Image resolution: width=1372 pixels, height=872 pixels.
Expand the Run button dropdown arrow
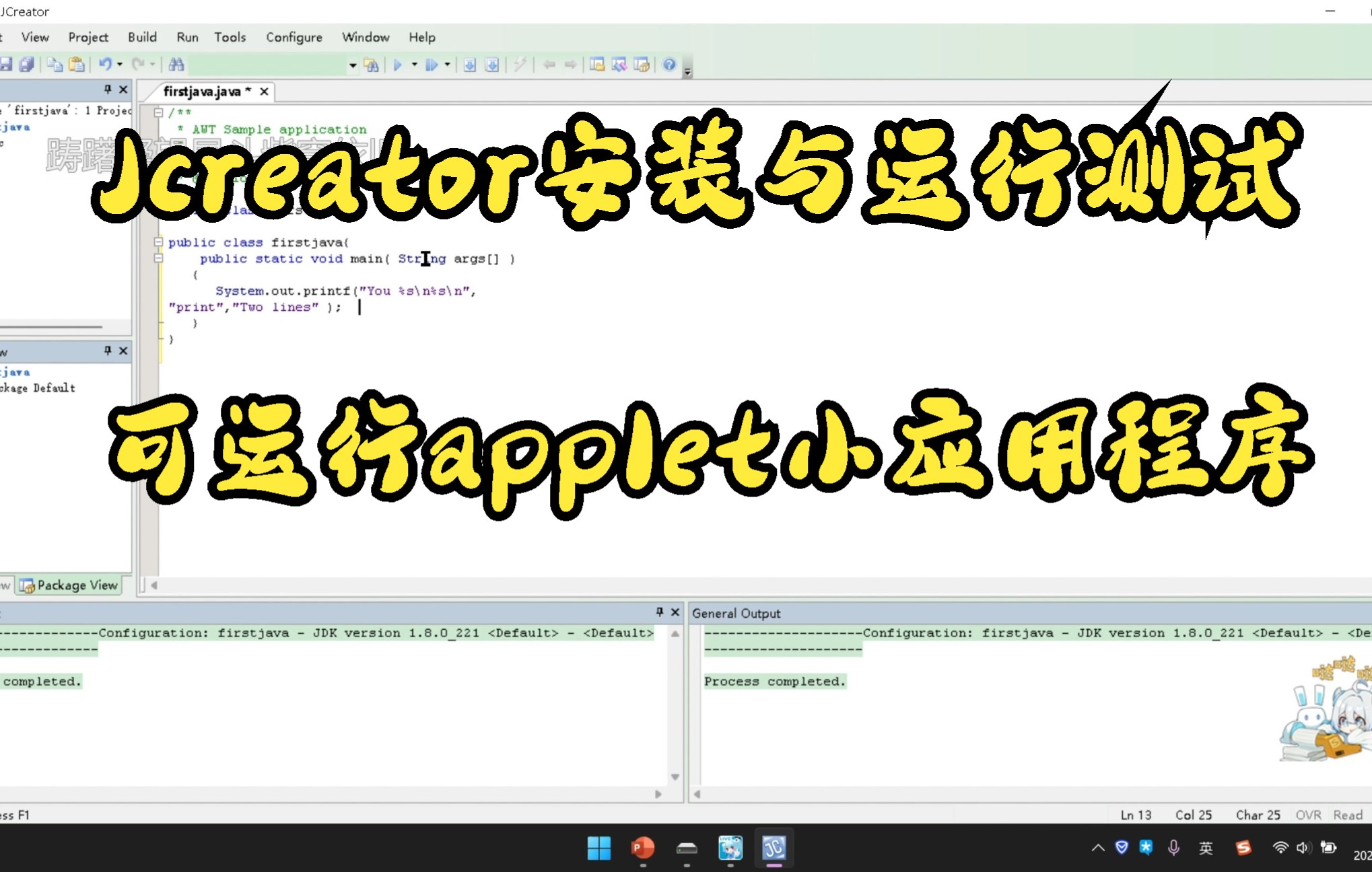pos(415,65)
